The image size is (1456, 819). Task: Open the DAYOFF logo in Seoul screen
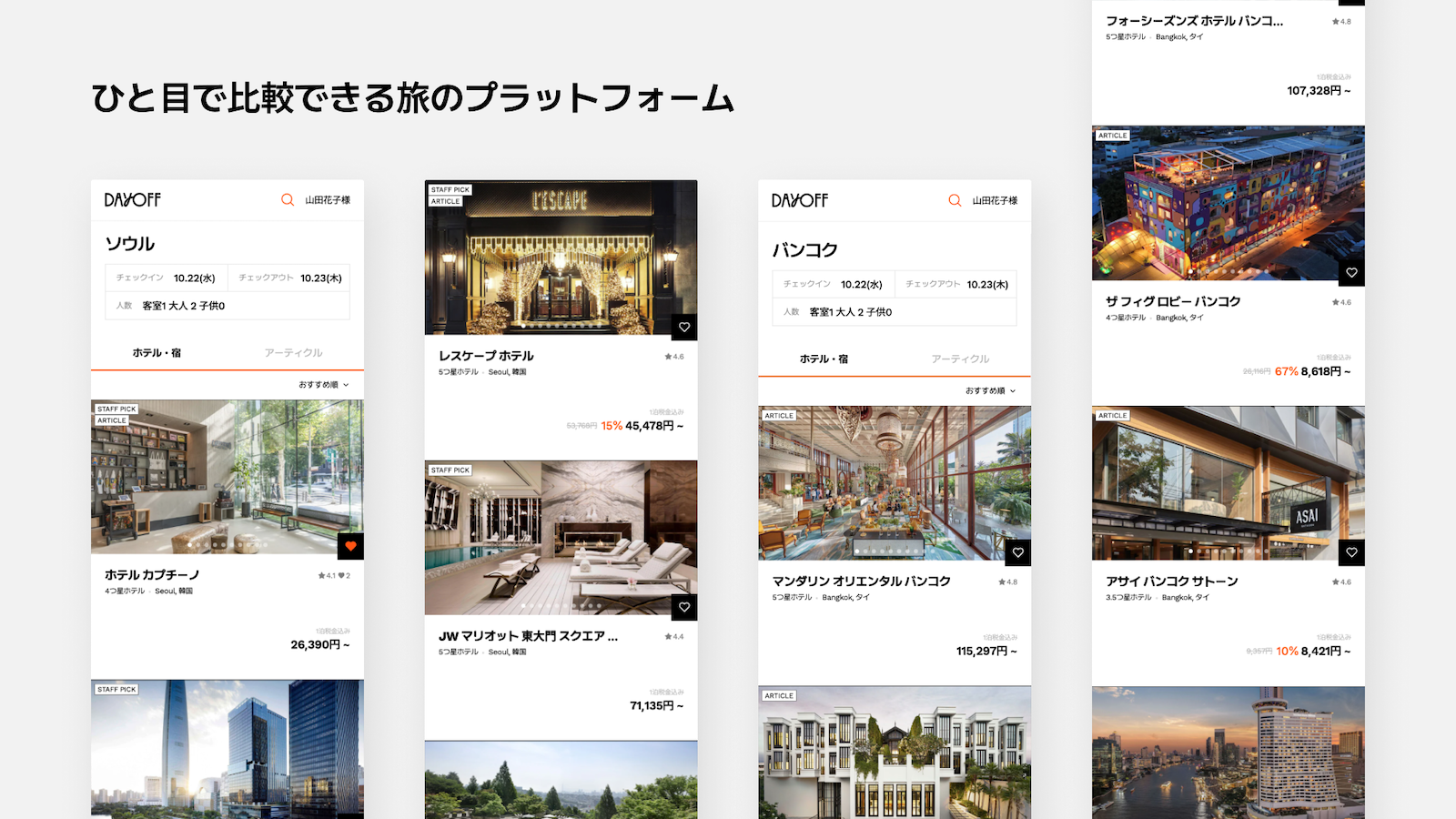[x=133, y=200]
